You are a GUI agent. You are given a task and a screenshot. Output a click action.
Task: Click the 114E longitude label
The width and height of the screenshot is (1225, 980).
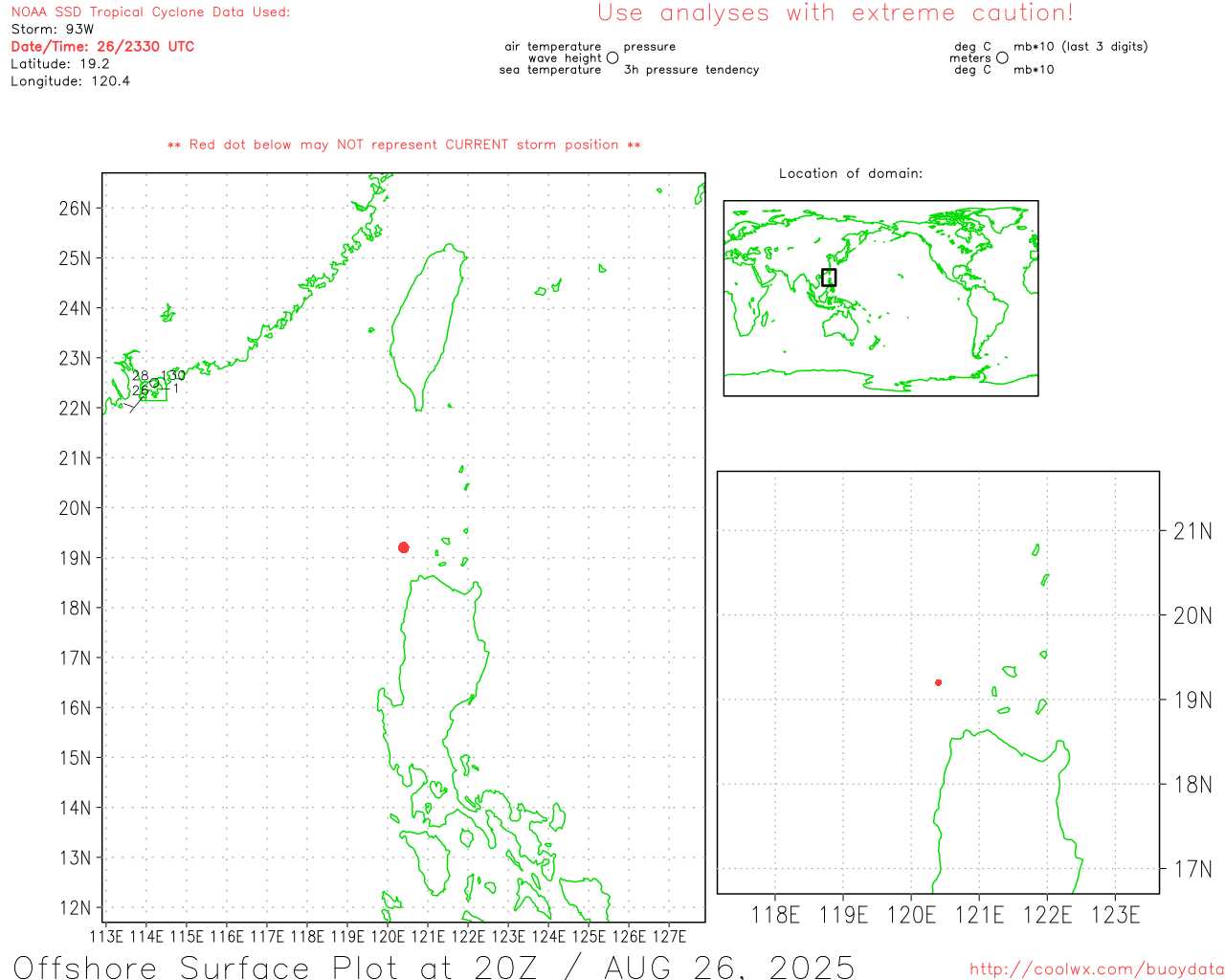[x=146, y=937]
